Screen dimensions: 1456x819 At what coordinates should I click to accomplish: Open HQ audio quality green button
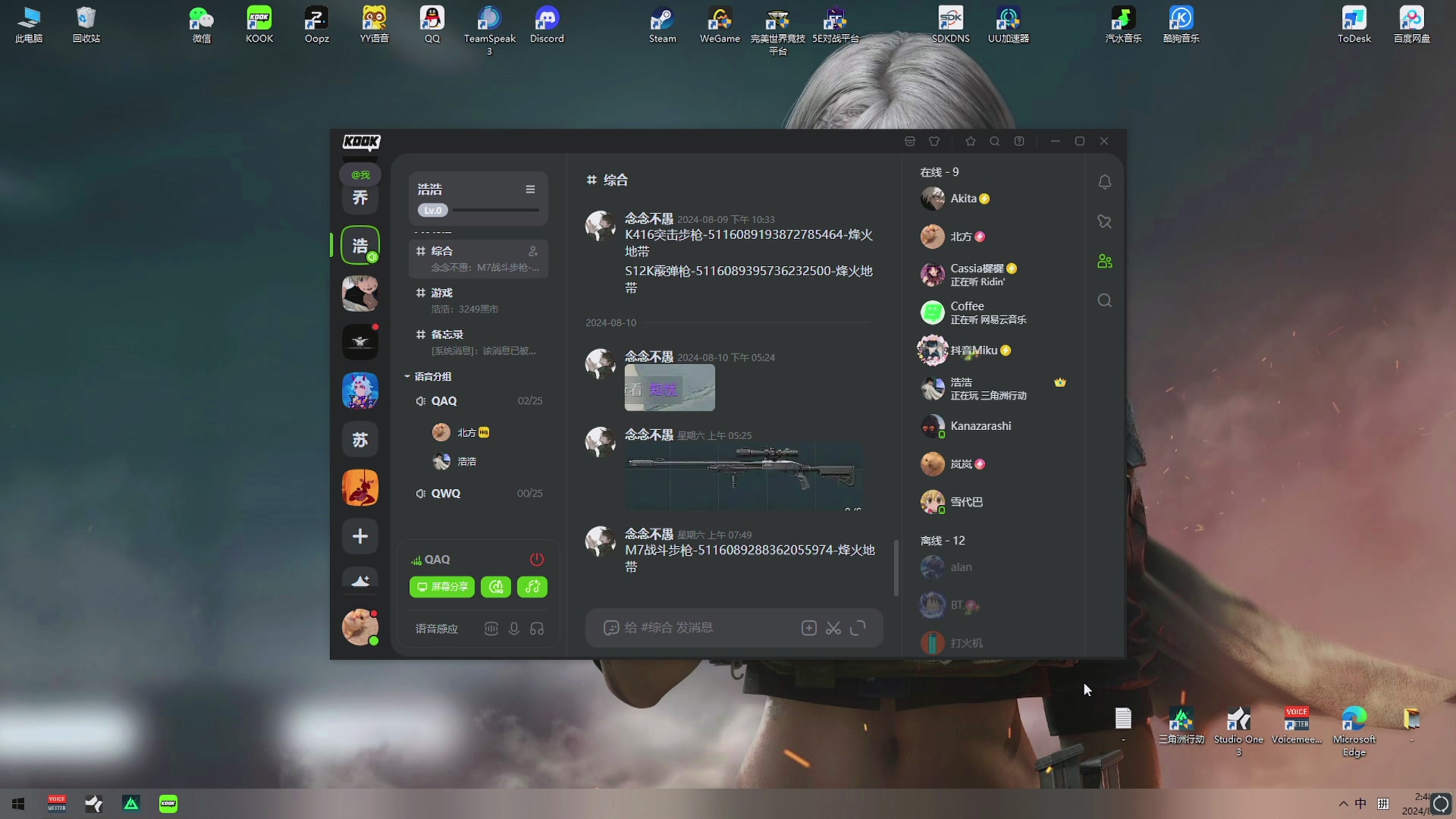click(496, 586)
